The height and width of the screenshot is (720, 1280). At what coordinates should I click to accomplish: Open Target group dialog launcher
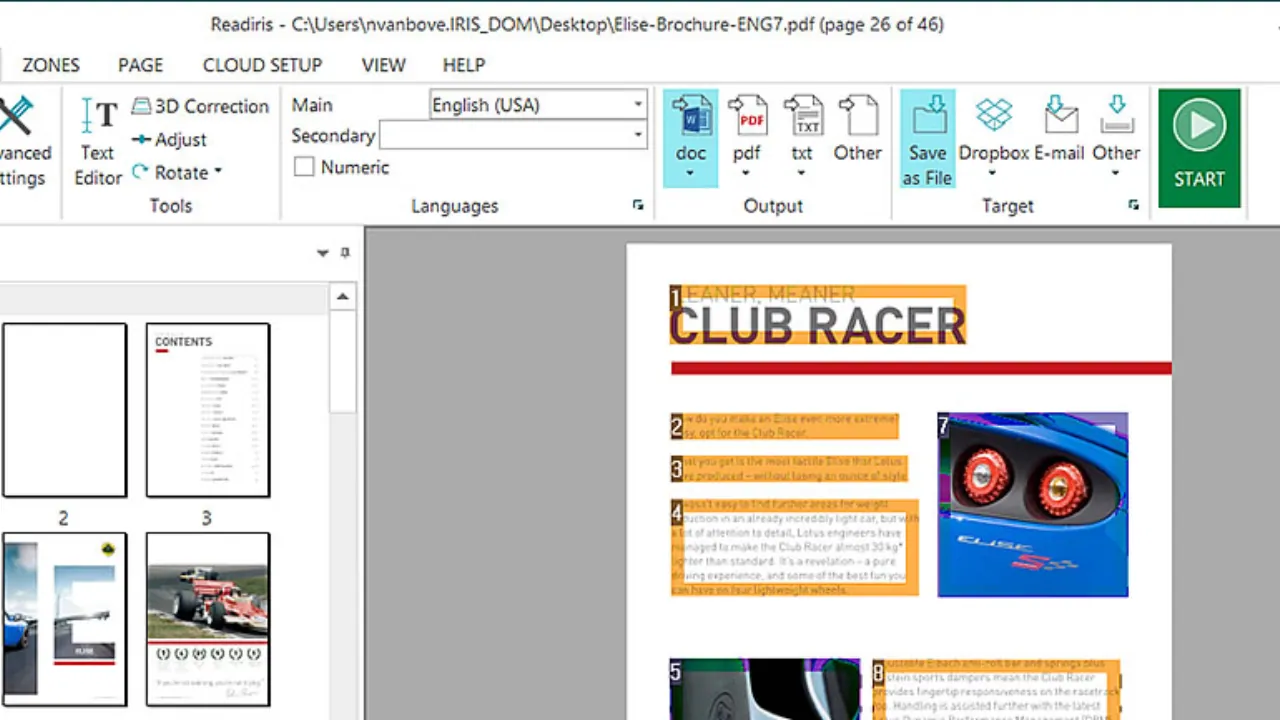tap(1133, 205)
